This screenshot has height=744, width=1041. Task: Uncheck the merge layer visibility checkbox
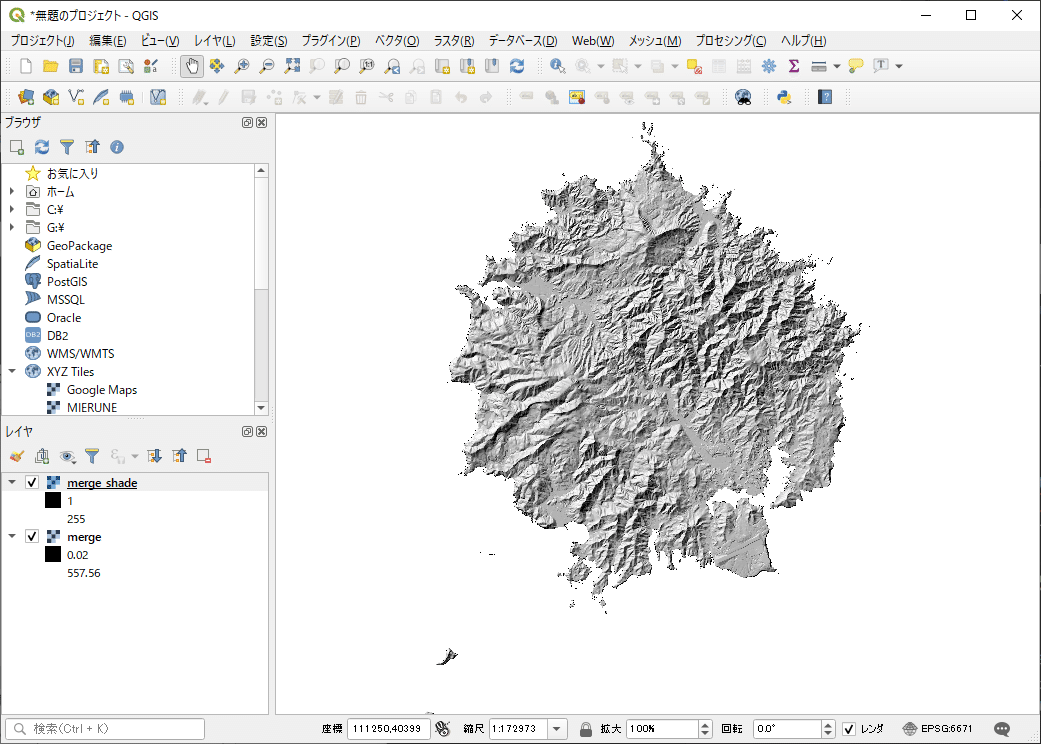[32, 537]
